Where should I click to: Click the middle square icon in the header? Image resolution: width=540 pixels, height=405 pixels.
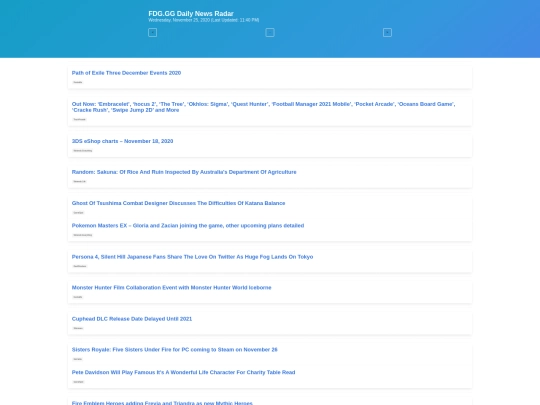pyautogui.click(x=270, y=32)
